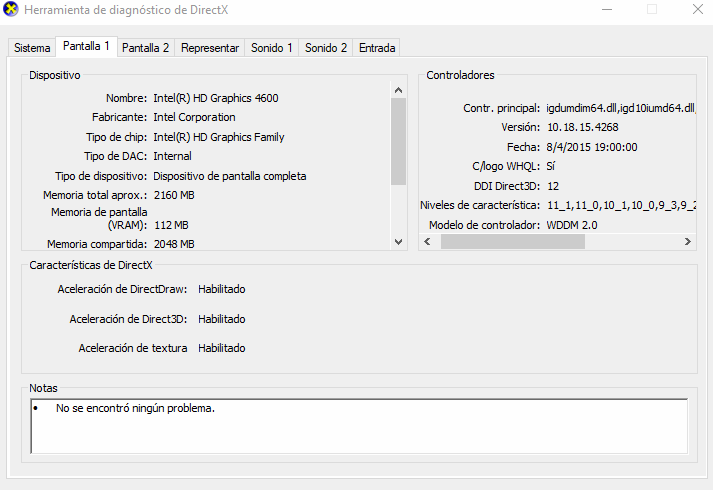Click the Tipo de DAC value Internal

(172, 156)
